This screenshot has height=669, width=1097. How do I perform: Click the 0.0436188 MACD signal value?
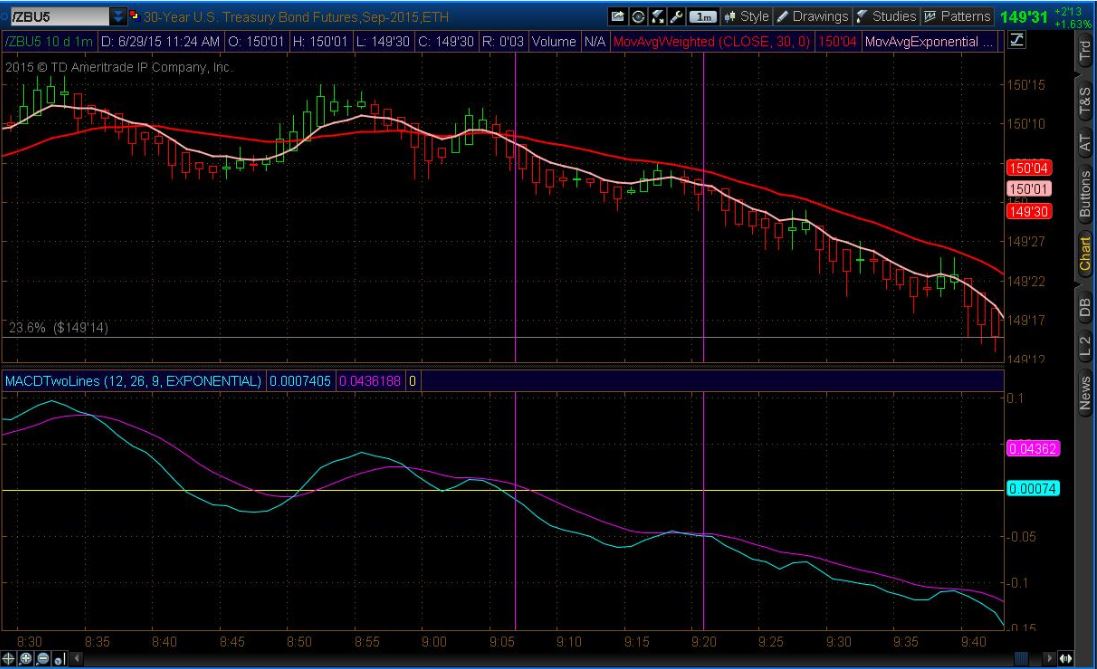(x=370, y=381)
